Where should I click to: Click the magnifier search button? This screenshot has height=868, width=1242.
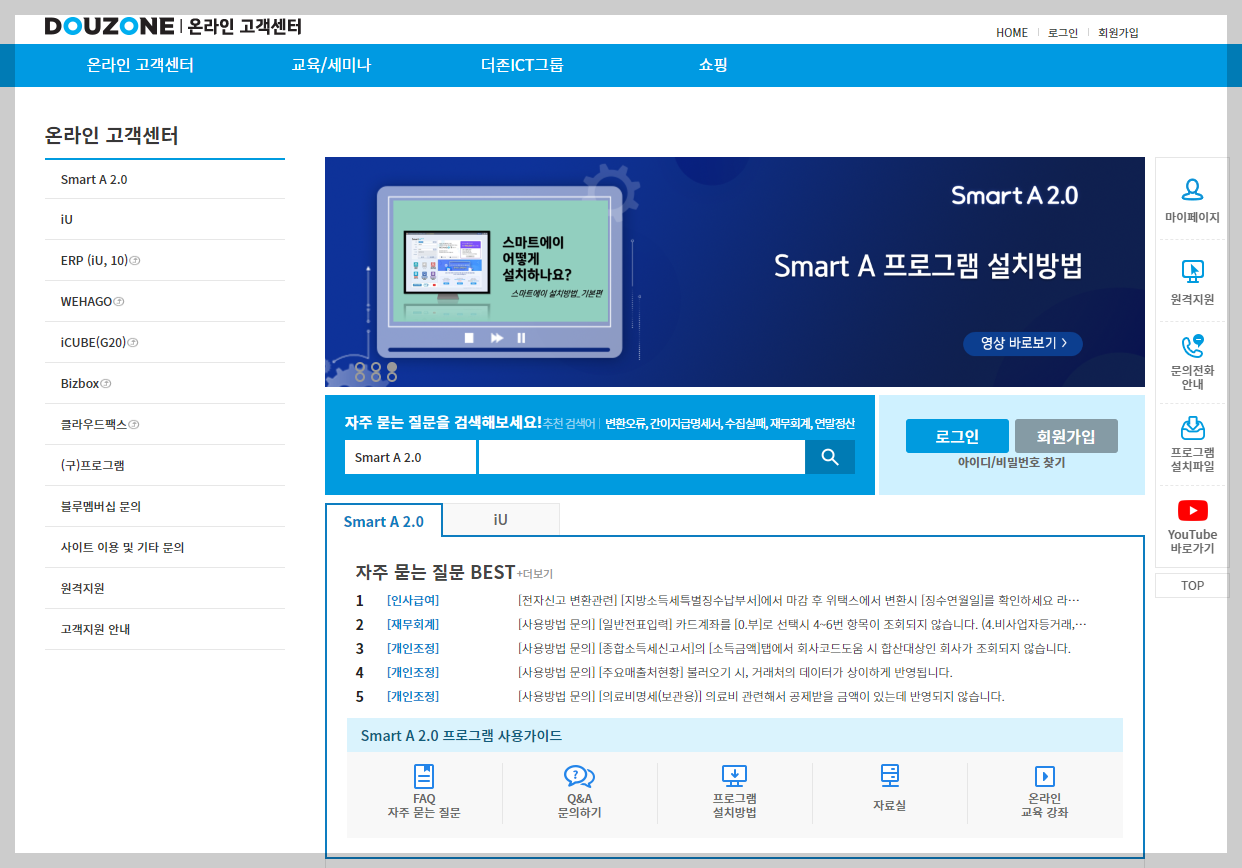point(830,457)
